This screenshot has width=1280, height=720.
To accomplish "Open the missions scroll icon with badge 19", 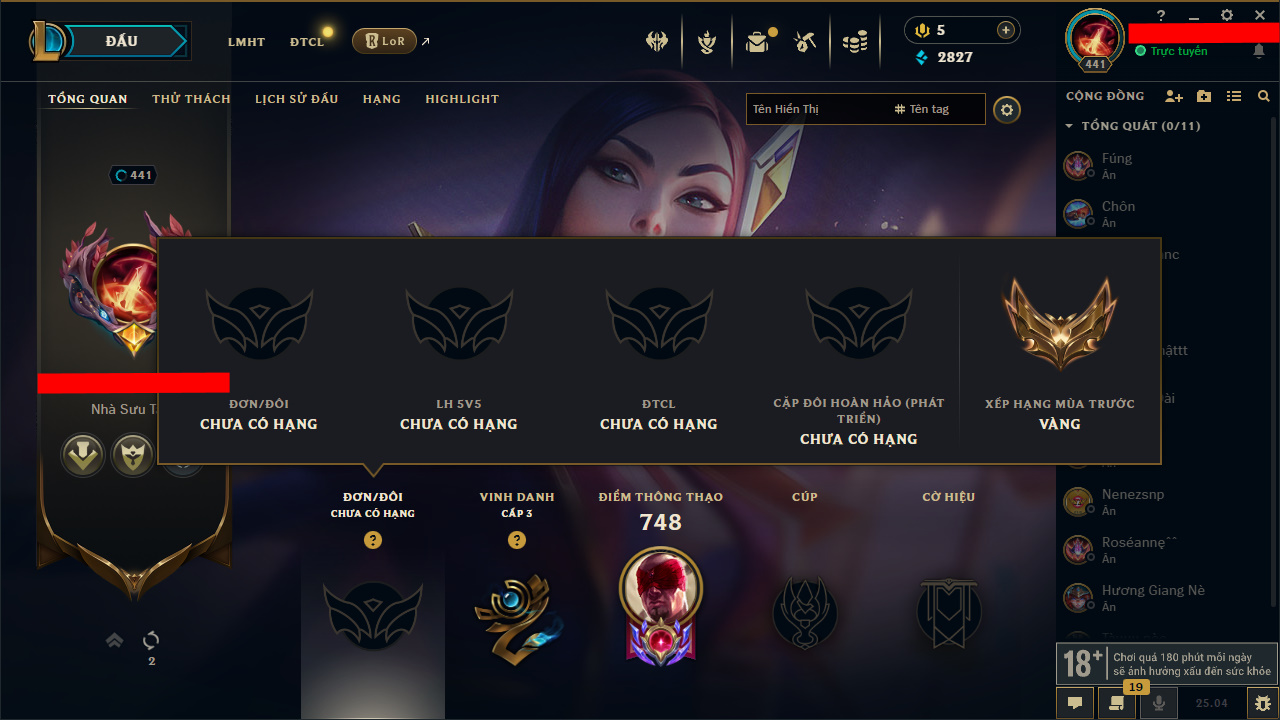I will click(1111, 703).
